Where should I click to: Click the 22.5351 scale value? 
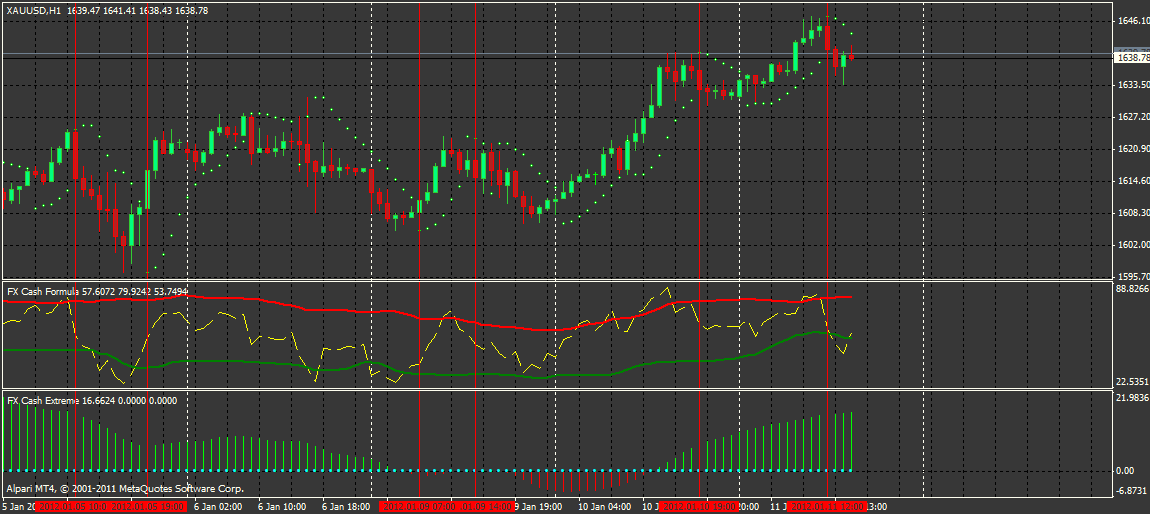tap(1131, 382)
